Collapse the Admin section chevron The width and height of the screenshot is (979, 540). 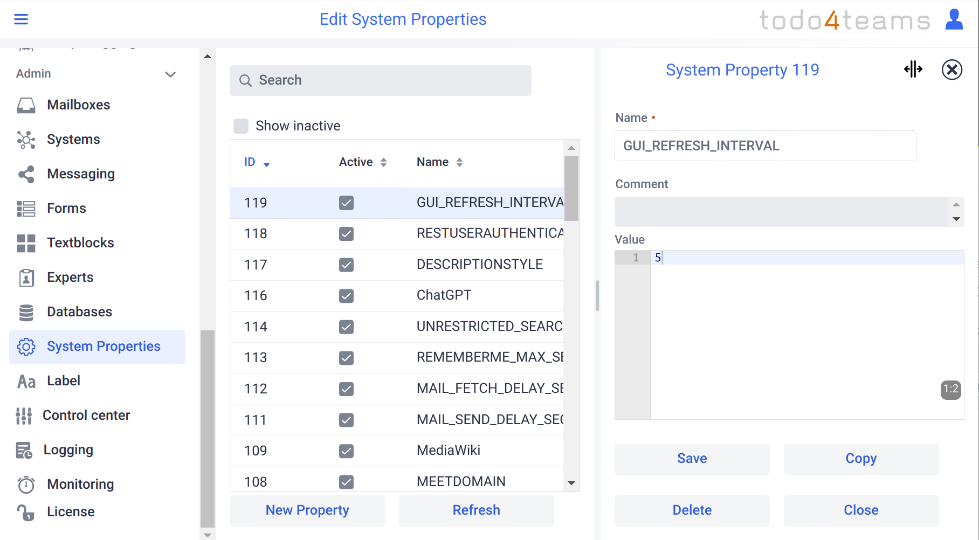pyautogui.click(x=170, y=74)
